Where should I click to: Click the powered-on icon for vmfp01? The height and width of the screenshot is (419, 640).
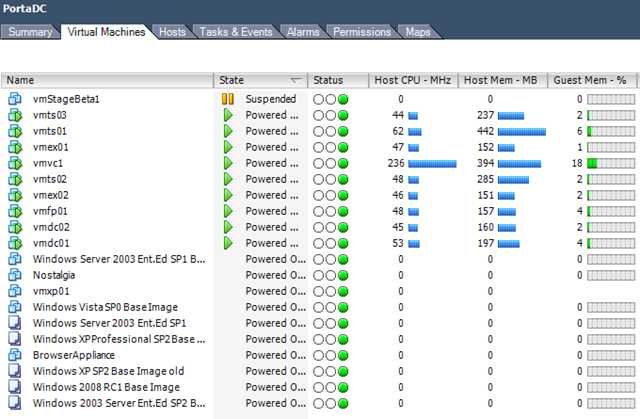pos(227,211)
